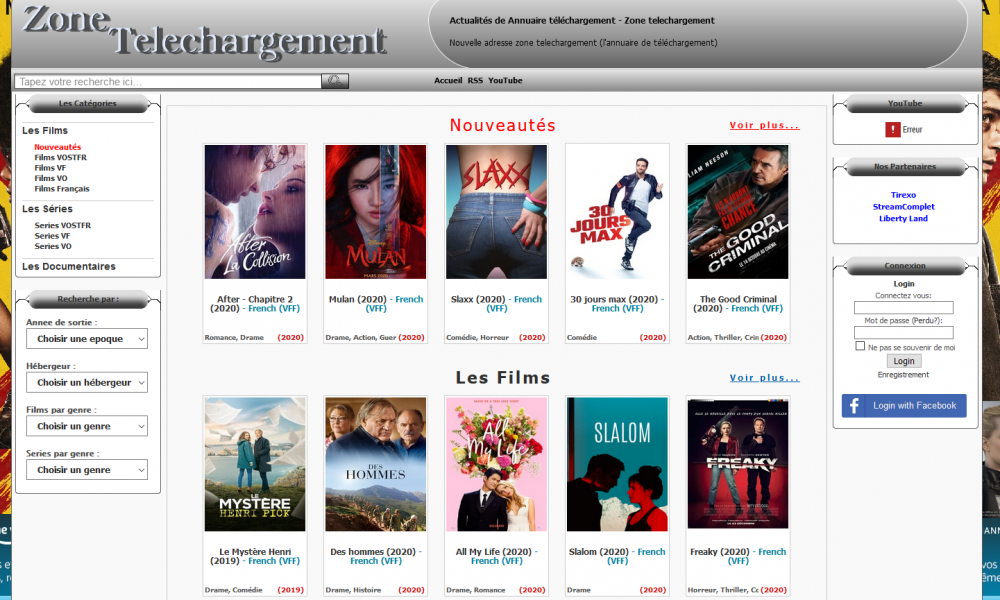Image resolution: width=1000 pixels, height=600 pixels.
Task: Open the RSS navigation item
Action: tap(475, 81)
